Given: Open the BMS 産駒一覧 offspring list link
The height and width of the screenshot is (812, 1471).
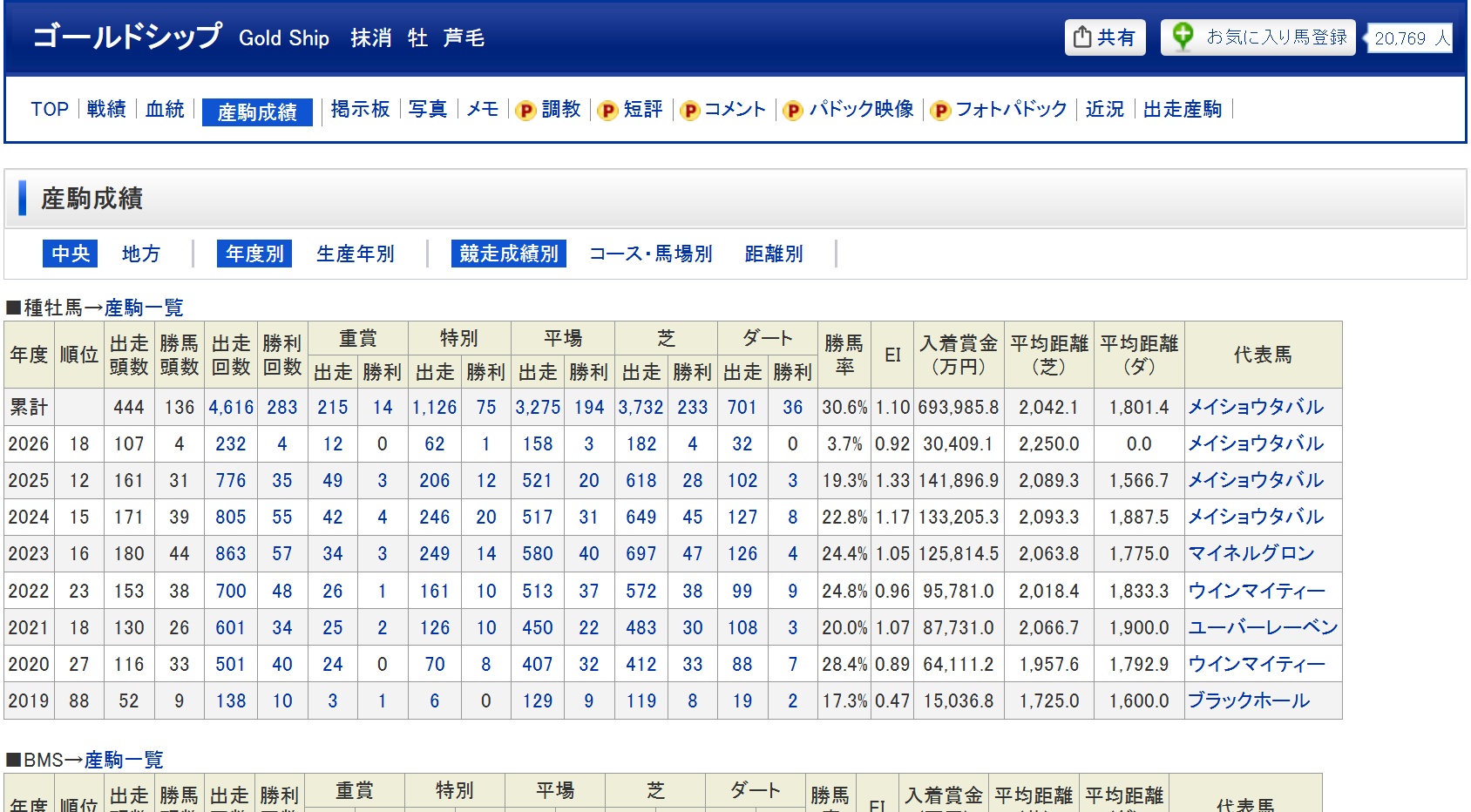Looking at the screenshot, I should 124,760.
